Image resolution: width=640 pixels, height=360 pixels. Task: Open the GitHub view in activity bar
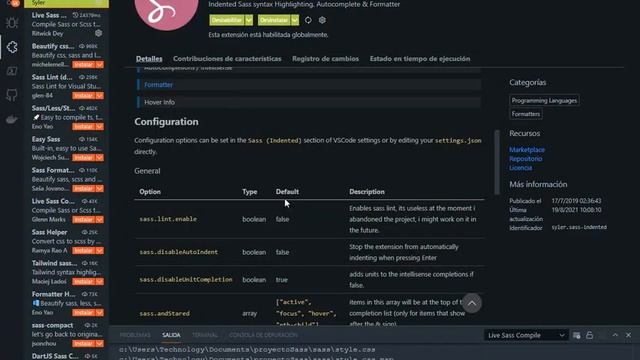[12, 95]
